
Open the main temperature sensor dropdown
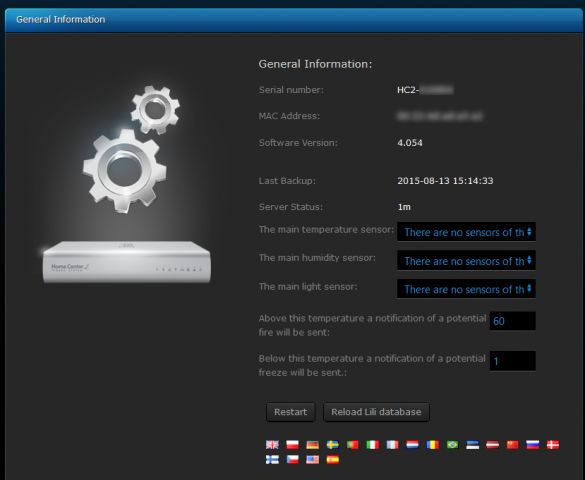(466, 232)
